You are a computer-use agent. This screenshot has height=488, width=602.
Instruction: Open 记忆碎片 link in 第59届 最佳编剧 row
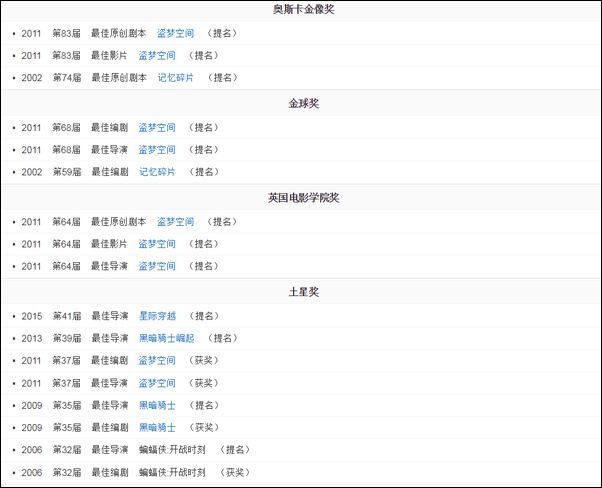pos(157,172)
